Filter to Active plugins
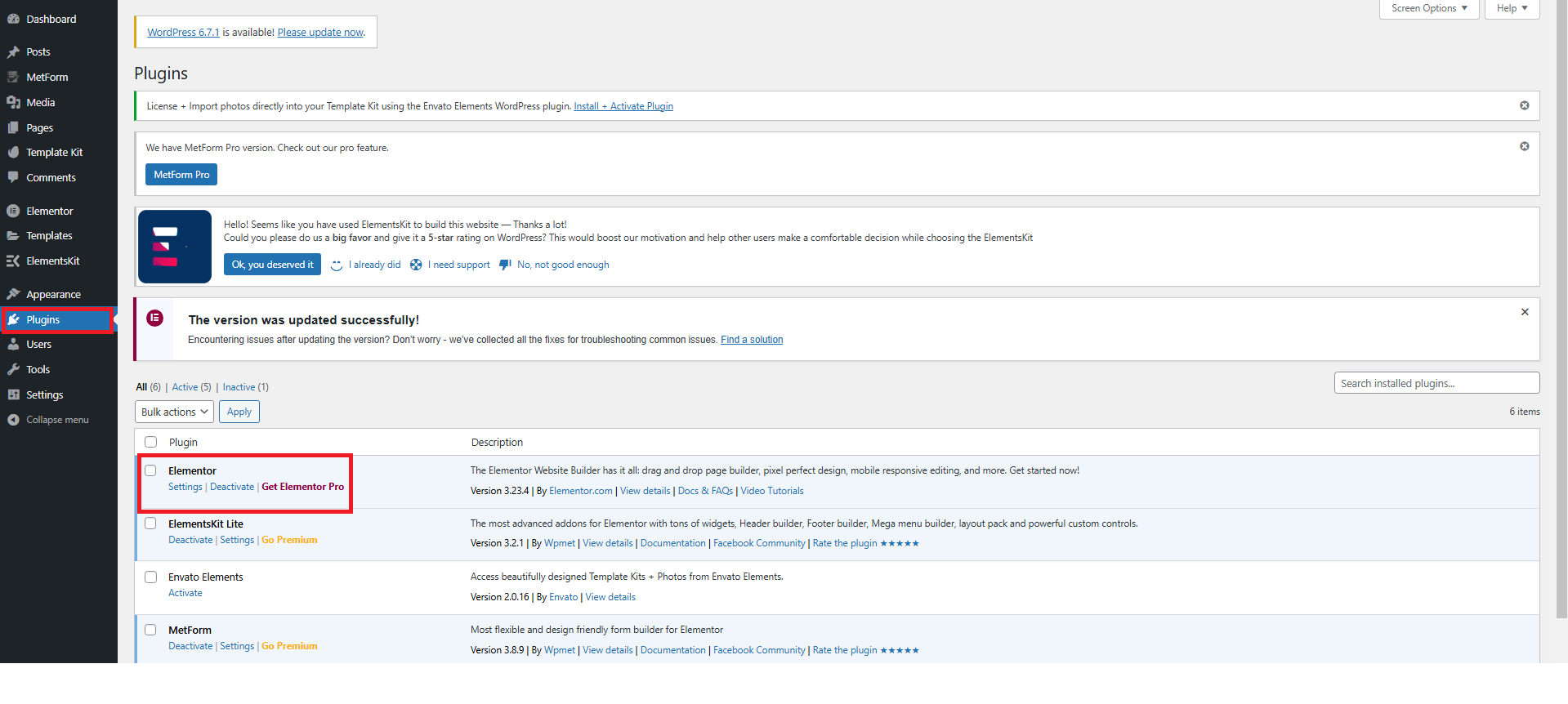1568x704 pixels. tap(191, 387)
